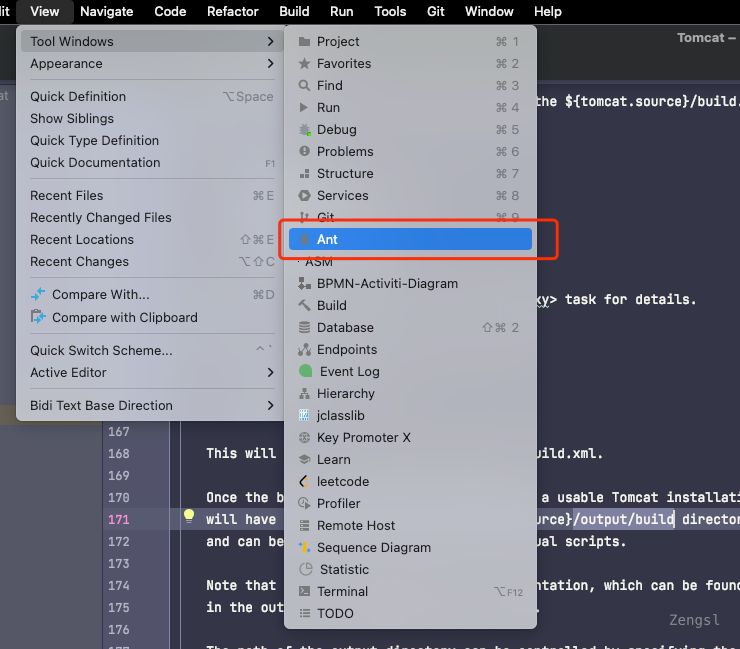Viewport: 740px width, 649px height.
Task: Open the Refactor menu in menu bar
Action: click(x=232, y=12)
